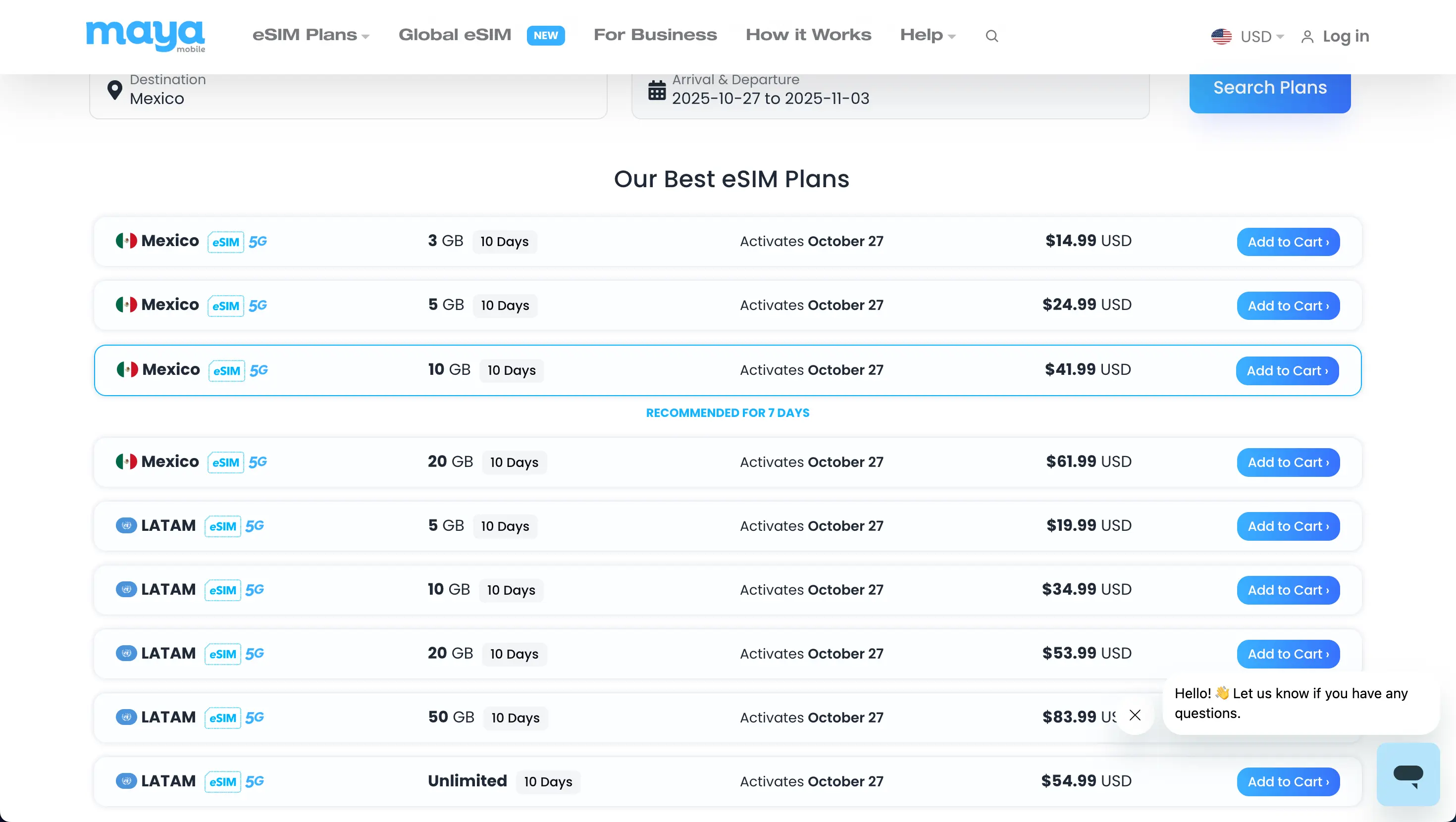Click the Maya Mobile logo
This screenshot has height=822, width=1456.
coord(145,35)
